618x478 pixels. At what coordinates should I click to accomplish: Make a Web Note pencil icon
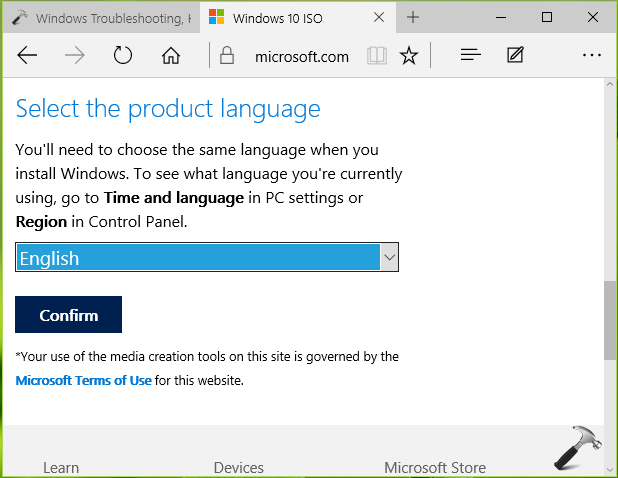[x=515, y=55]
